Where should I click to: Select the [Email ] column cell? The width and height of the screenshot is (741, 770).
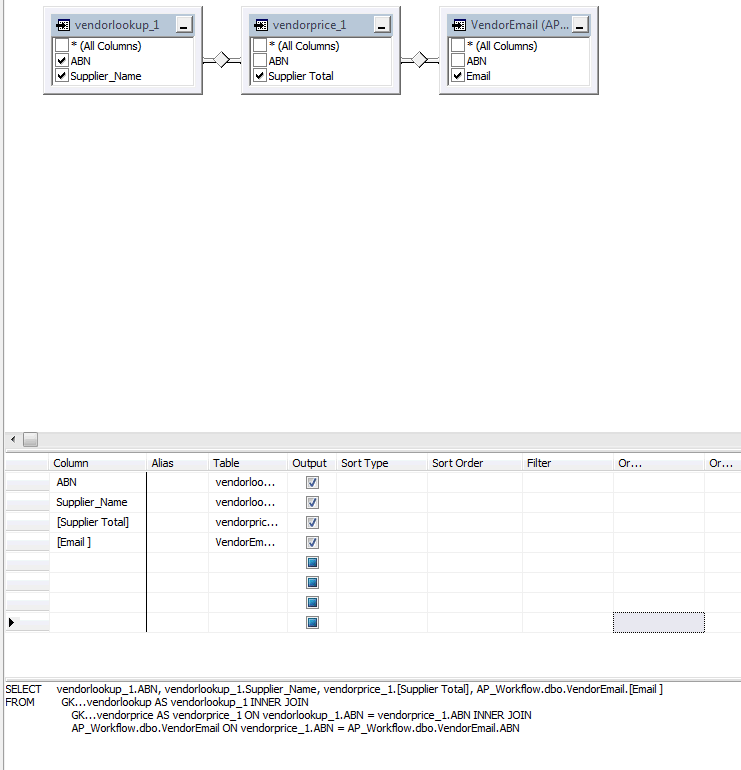pyautogui.click(x=98, y=543)
